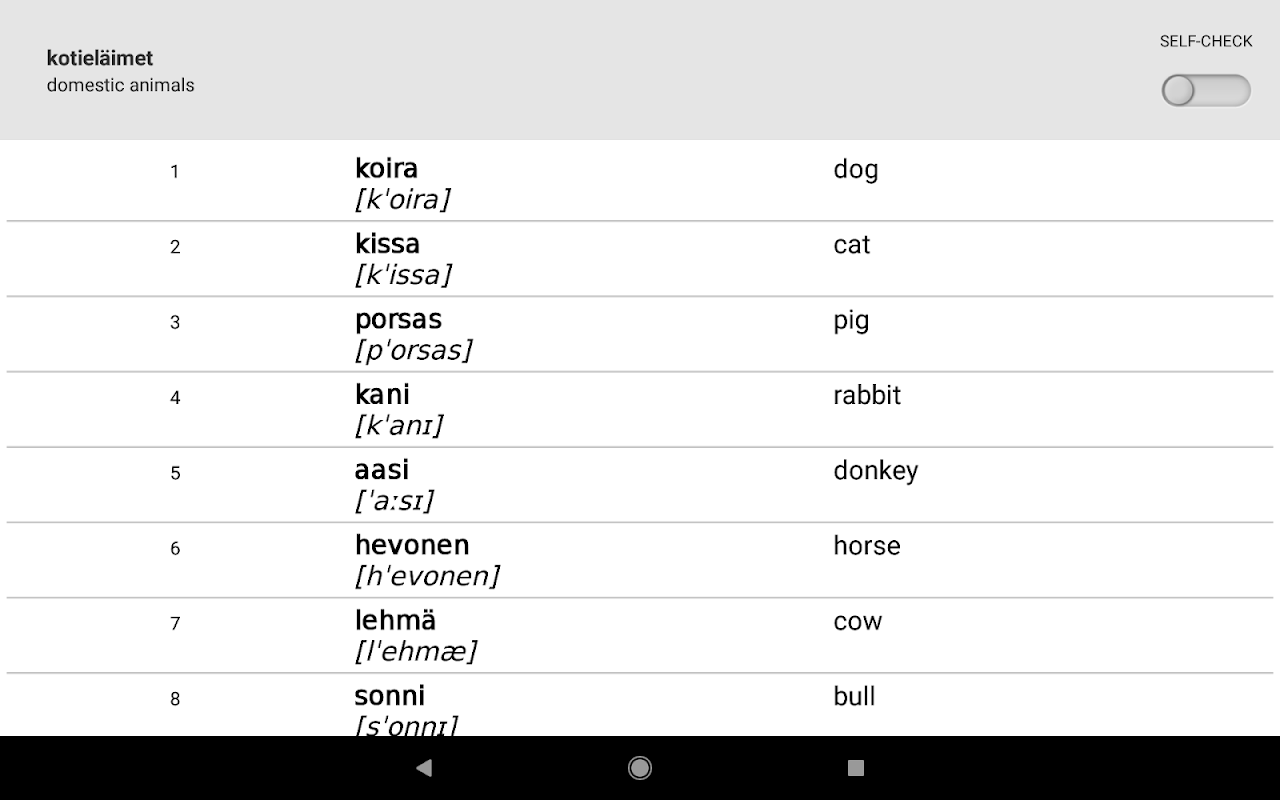Tap row number 7

pos(175,623)
